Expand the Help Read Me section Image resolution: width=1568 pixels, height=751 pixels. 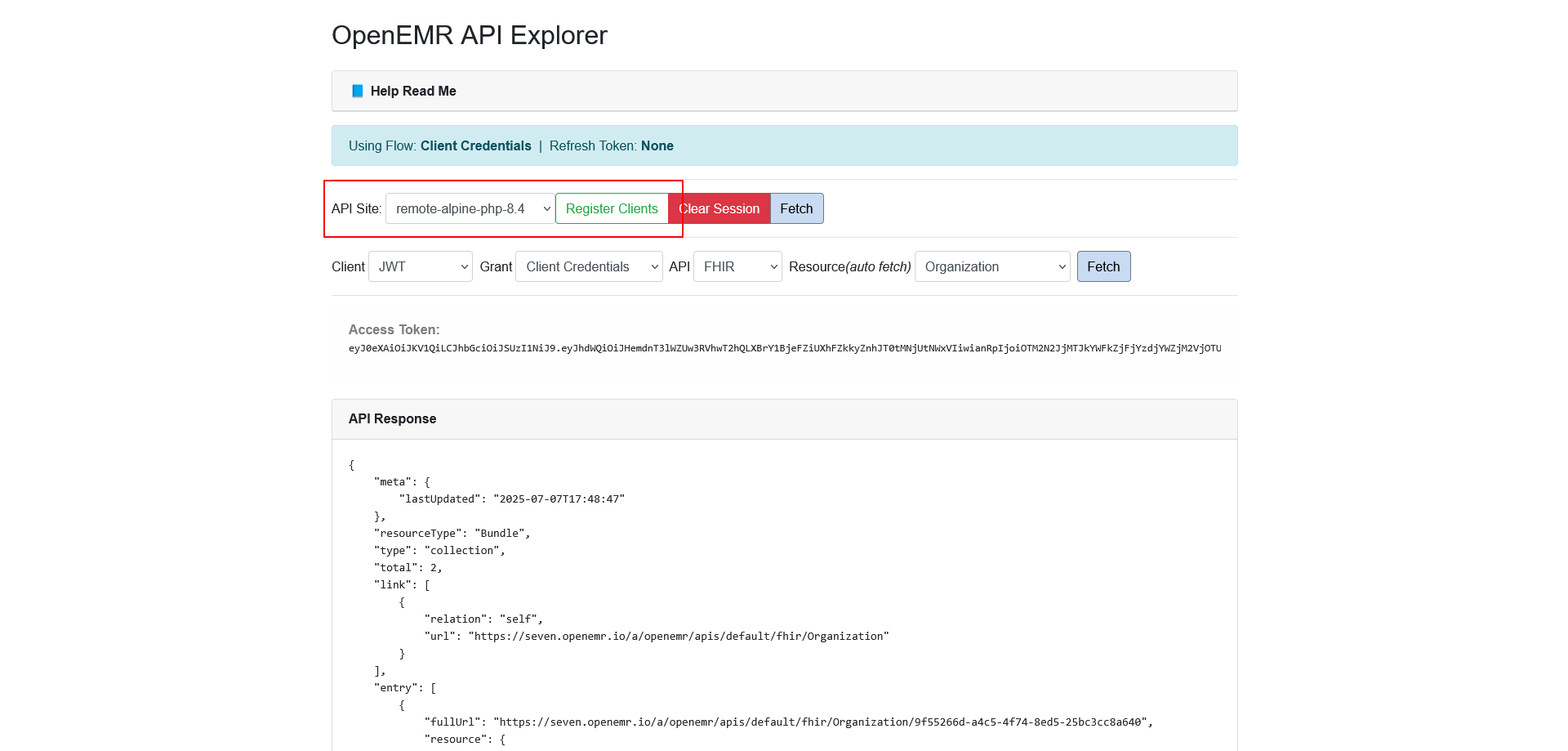pos(784,91)
